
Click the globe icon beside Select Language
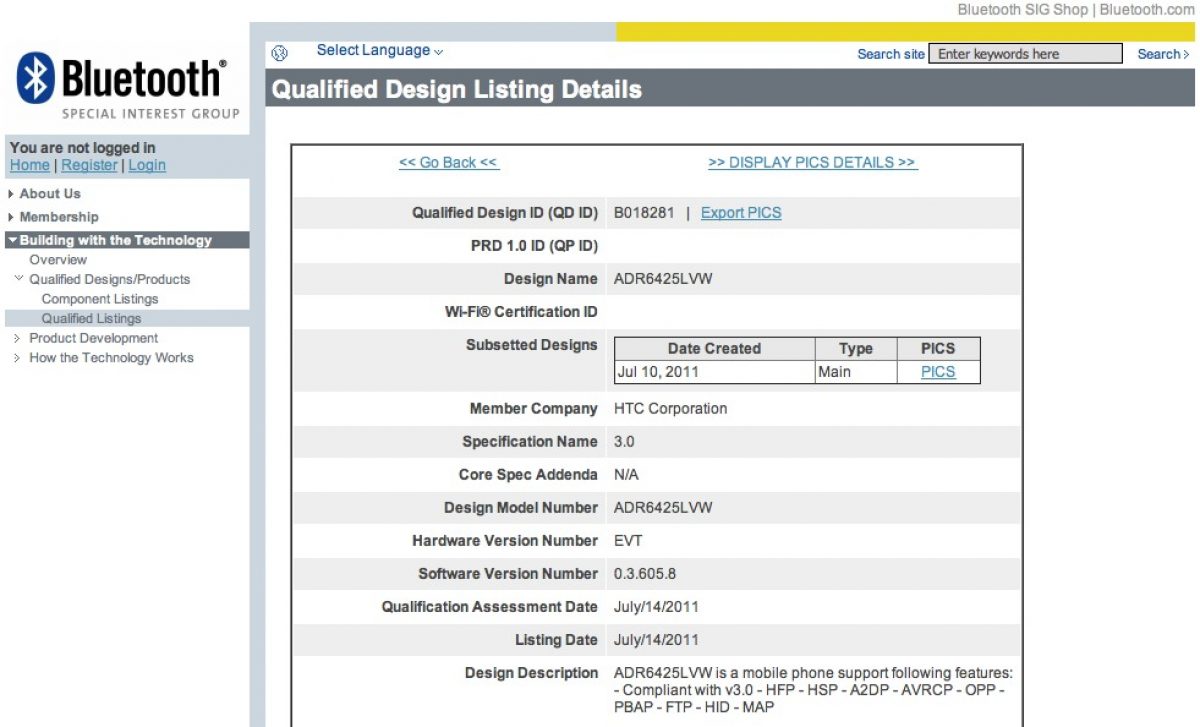(x=280, y=53)
